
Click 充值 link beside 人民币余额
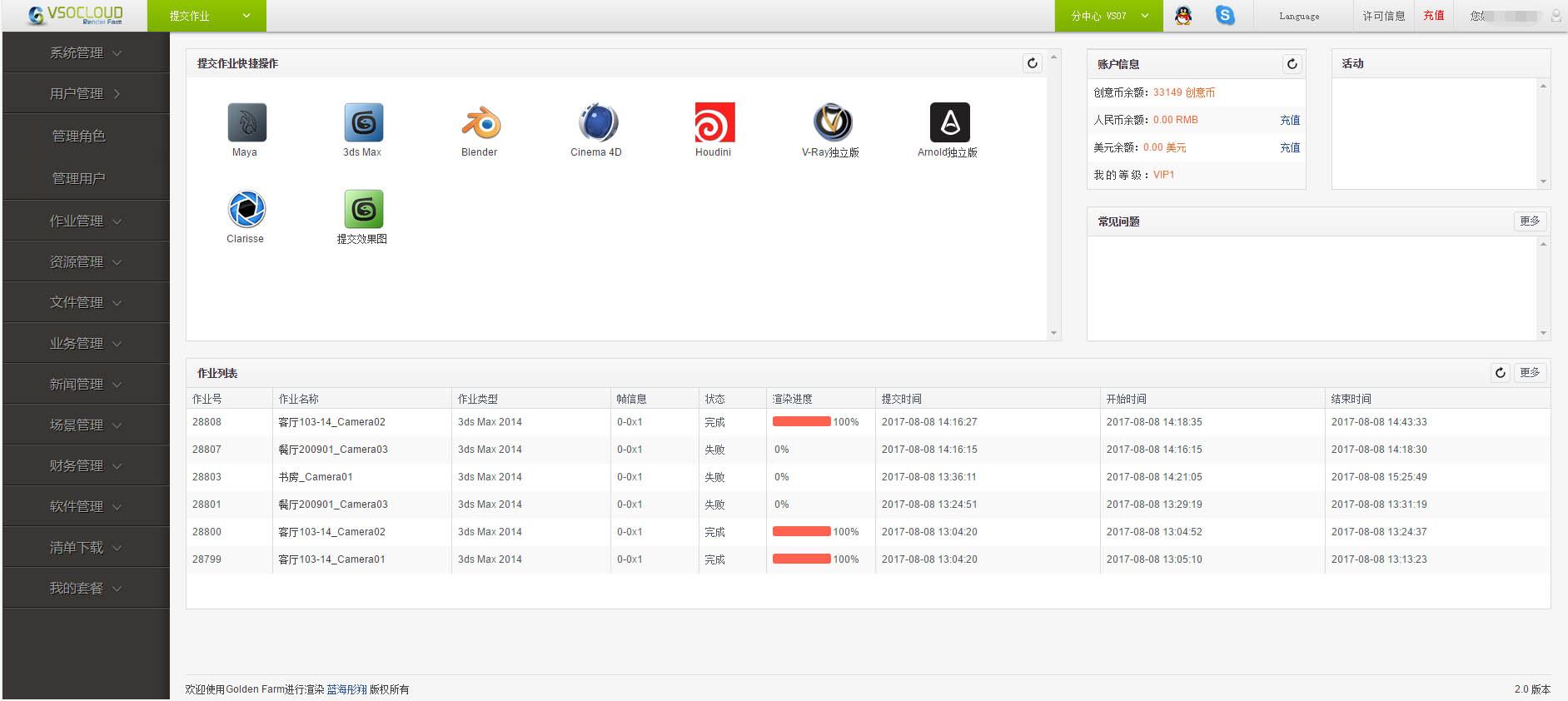(x=1290, y=120)
